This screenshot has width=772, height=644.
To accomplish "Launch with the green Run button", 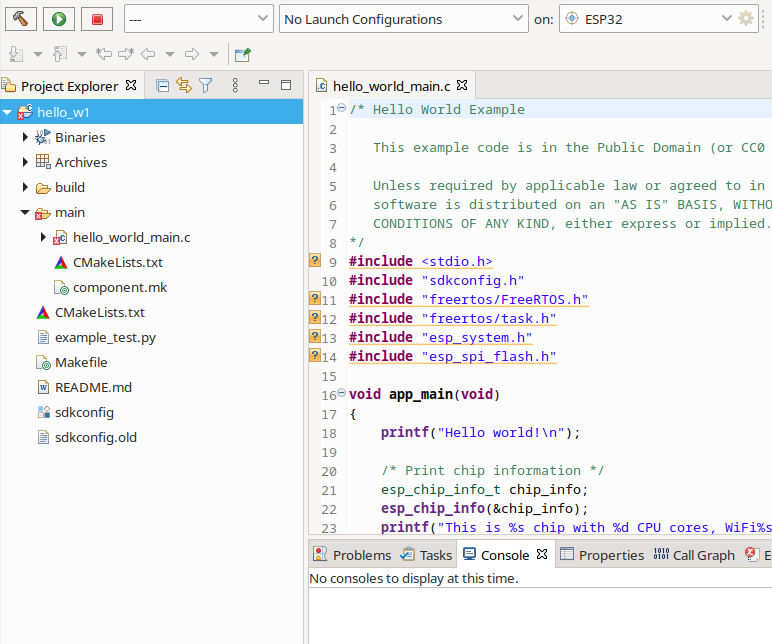I will (59, 19).
